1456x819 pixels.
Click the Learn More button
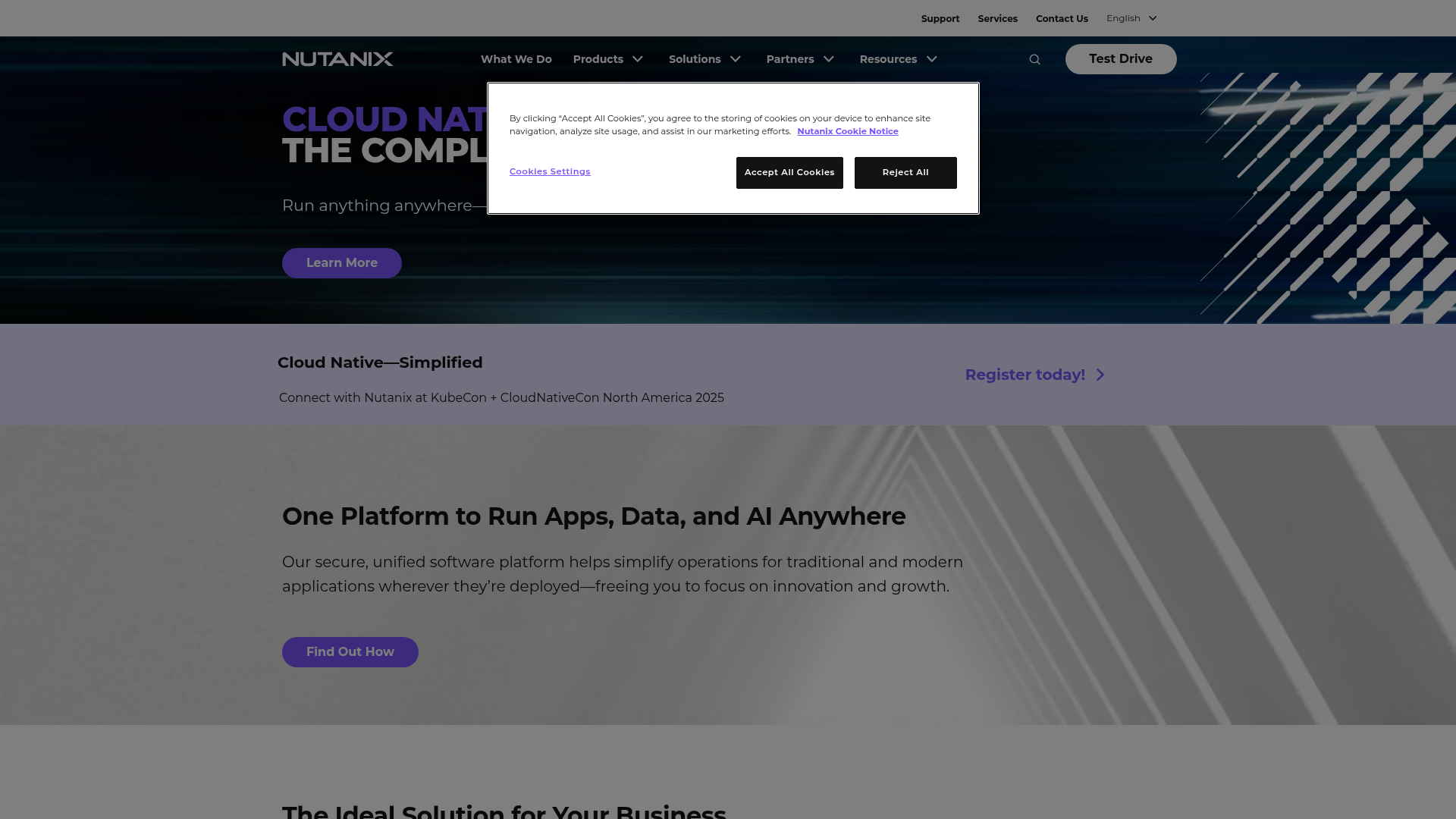point(341,263)
